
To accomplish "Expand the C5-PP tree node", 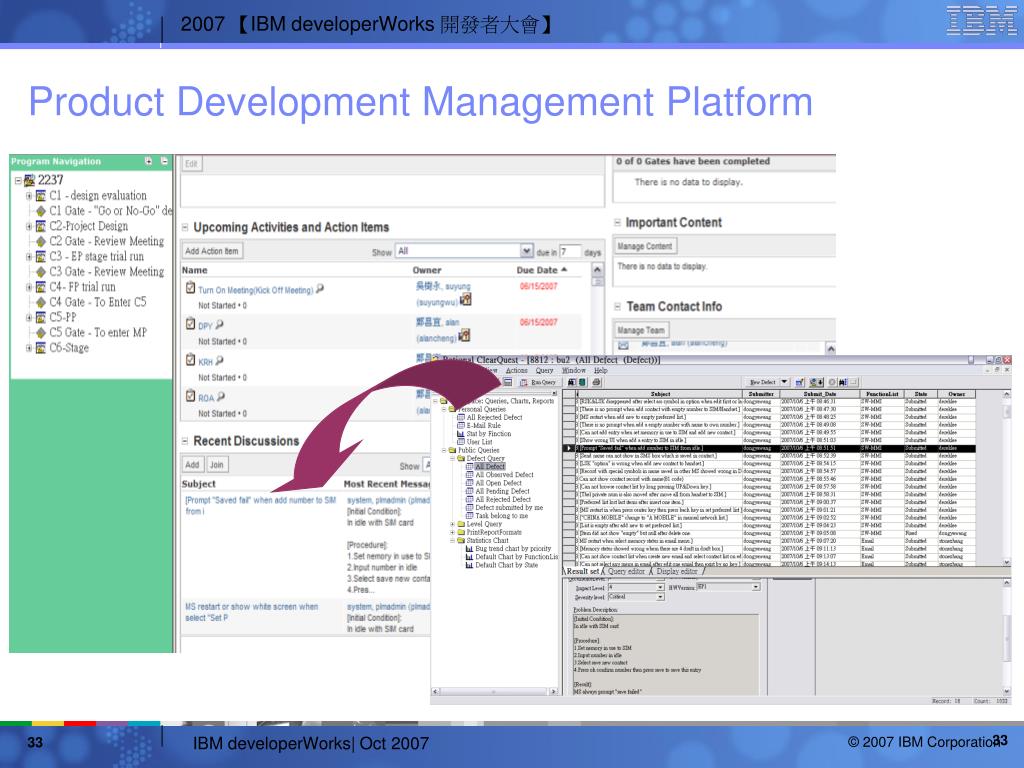I will (x=29, y=317).
